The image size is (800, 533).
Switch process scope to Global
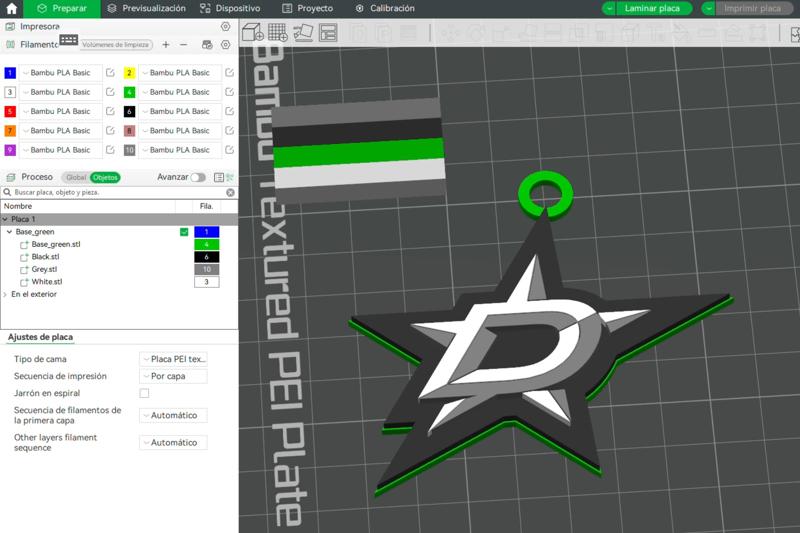pos(76,177)
